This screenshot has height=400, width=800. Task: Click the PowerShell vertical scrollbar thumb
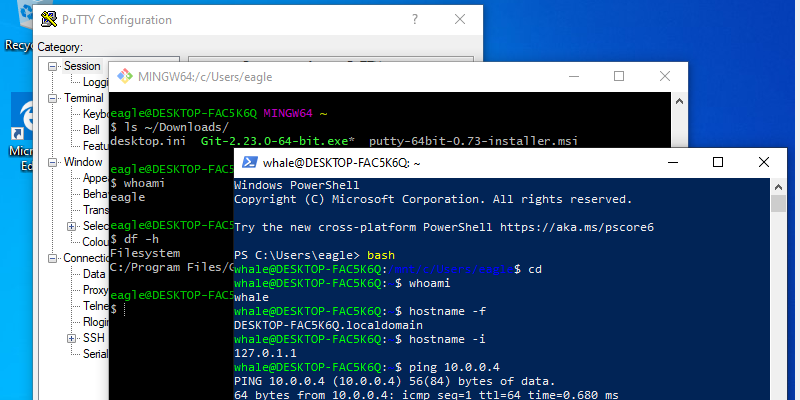(778, 204)
